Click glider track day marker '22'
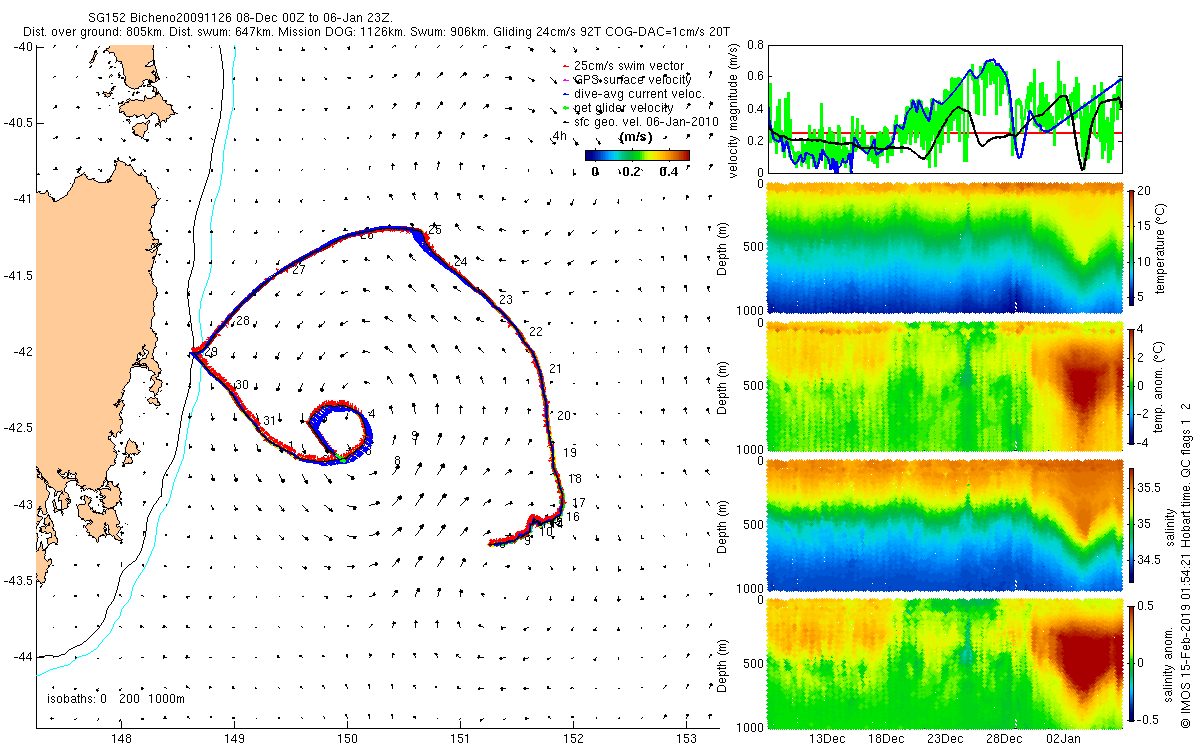Viewport: 1200px width, 750px height. tap(536, 332)
